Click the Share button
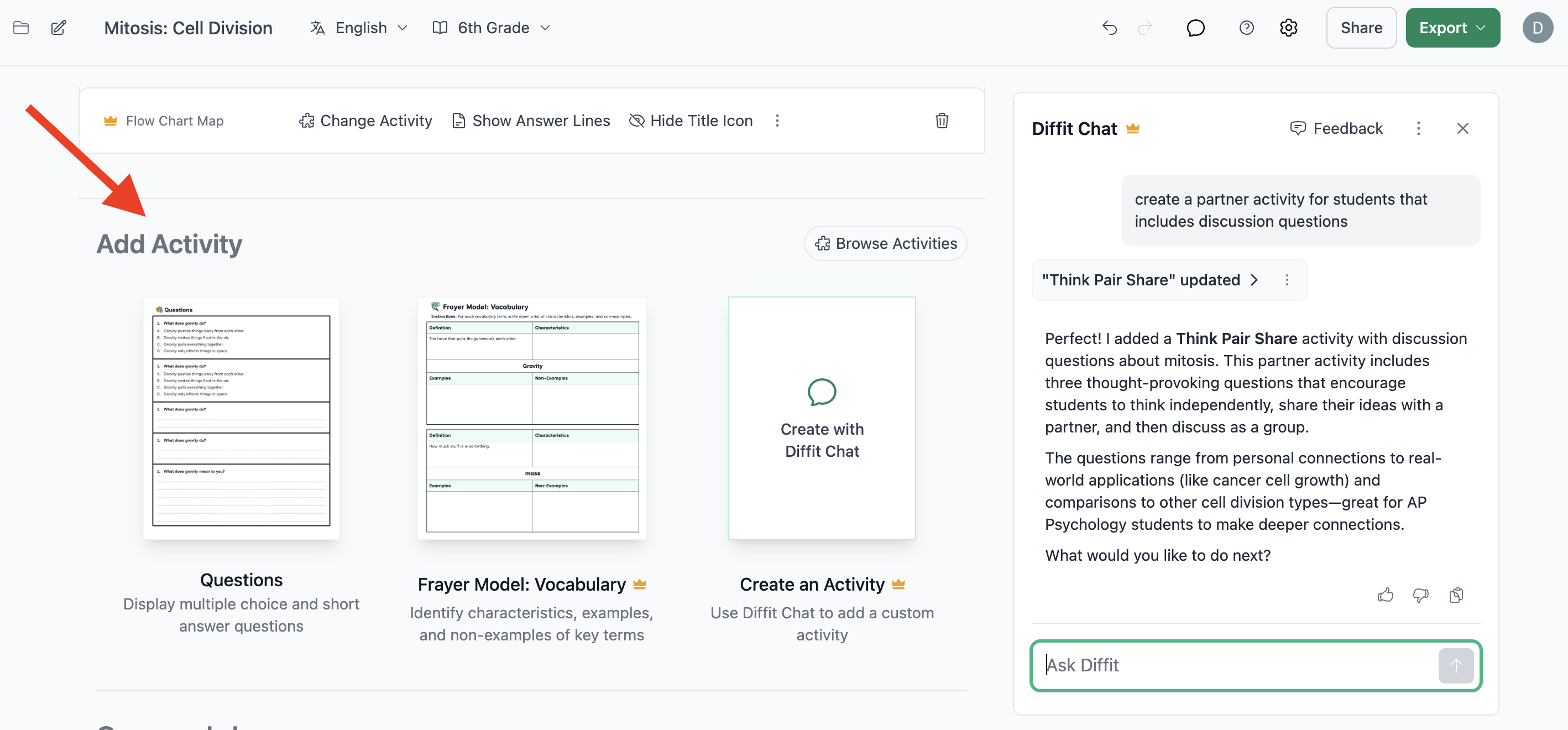 [1361, 28]
